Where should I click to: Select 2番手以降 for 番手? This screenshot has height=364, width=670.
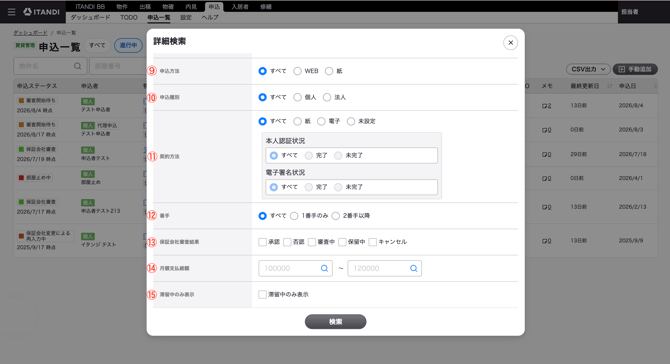335,216
